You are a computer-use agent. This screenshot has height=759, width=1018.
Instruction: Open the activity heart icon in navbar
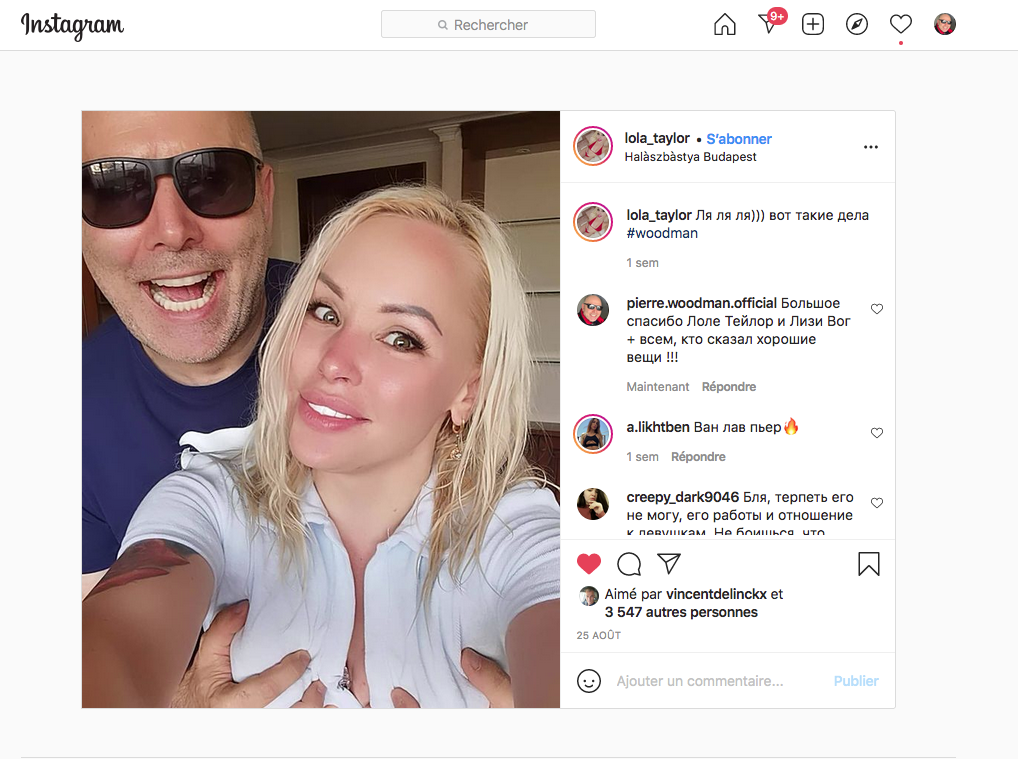click(901, 25)
